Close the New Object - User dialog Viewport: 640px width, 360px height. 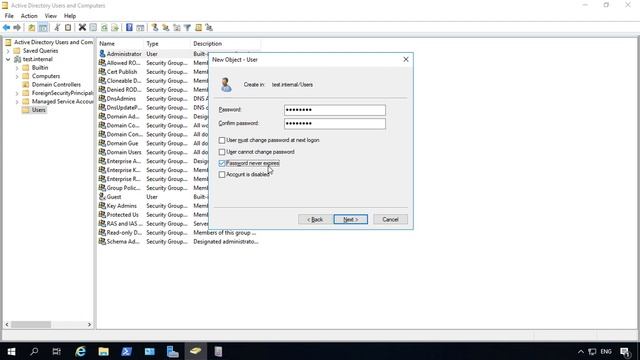406,59
